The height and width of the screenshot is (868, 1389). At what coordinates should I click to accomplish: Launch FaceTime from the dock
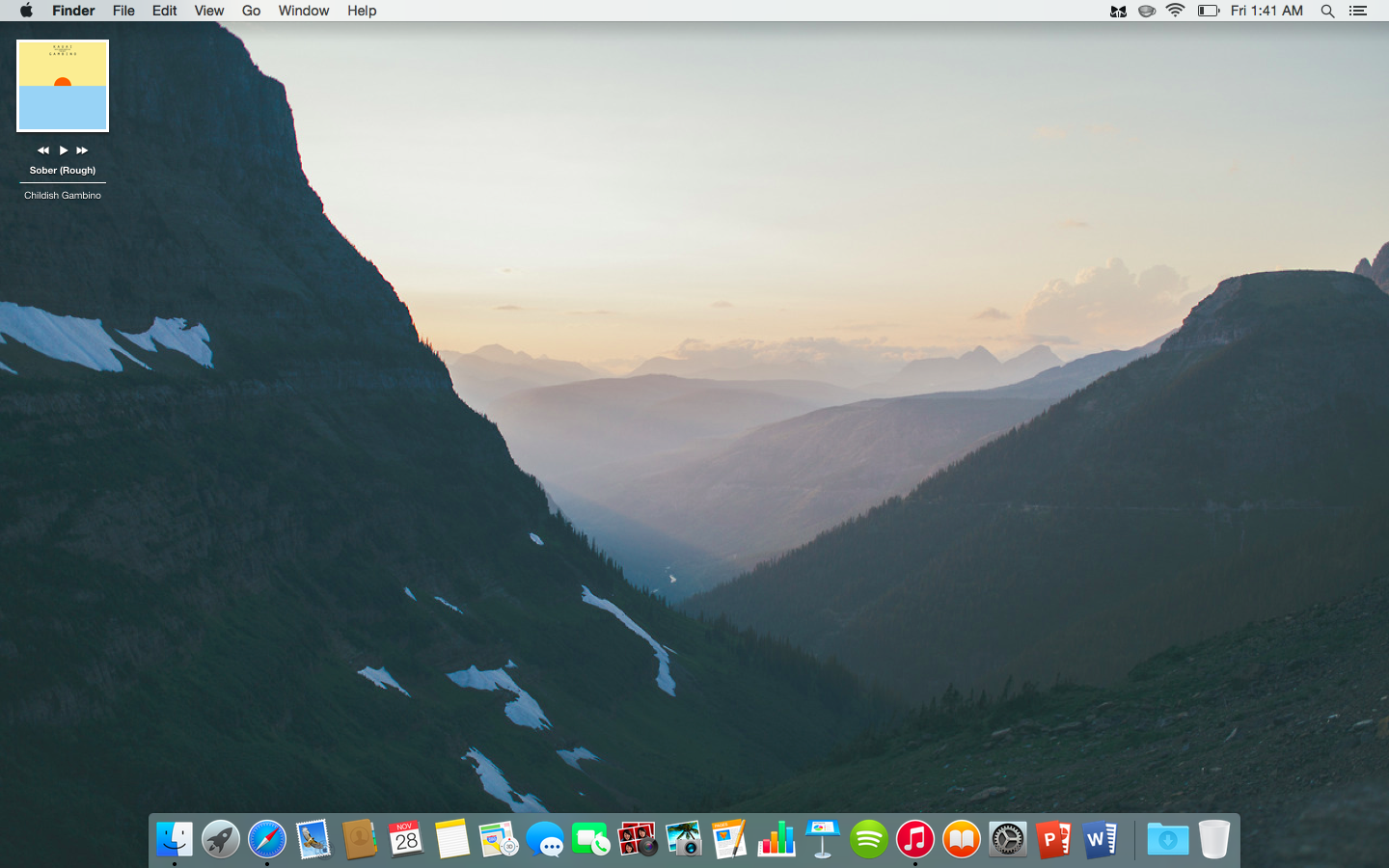click(591, 839)
